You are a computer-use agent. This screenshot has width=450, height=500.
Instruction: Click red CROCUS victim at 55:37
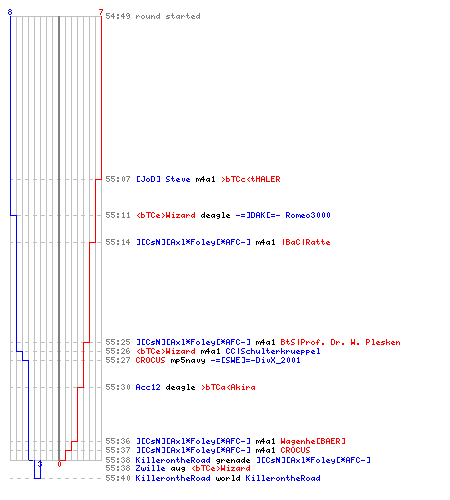(295, 450)
